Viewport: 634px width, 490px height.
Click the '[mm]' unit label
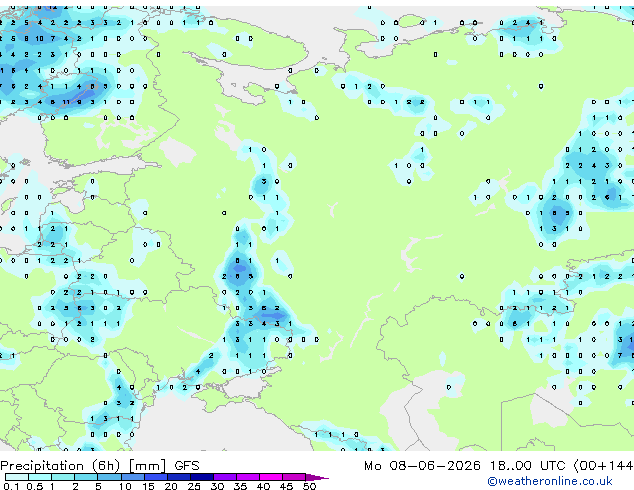147,466
